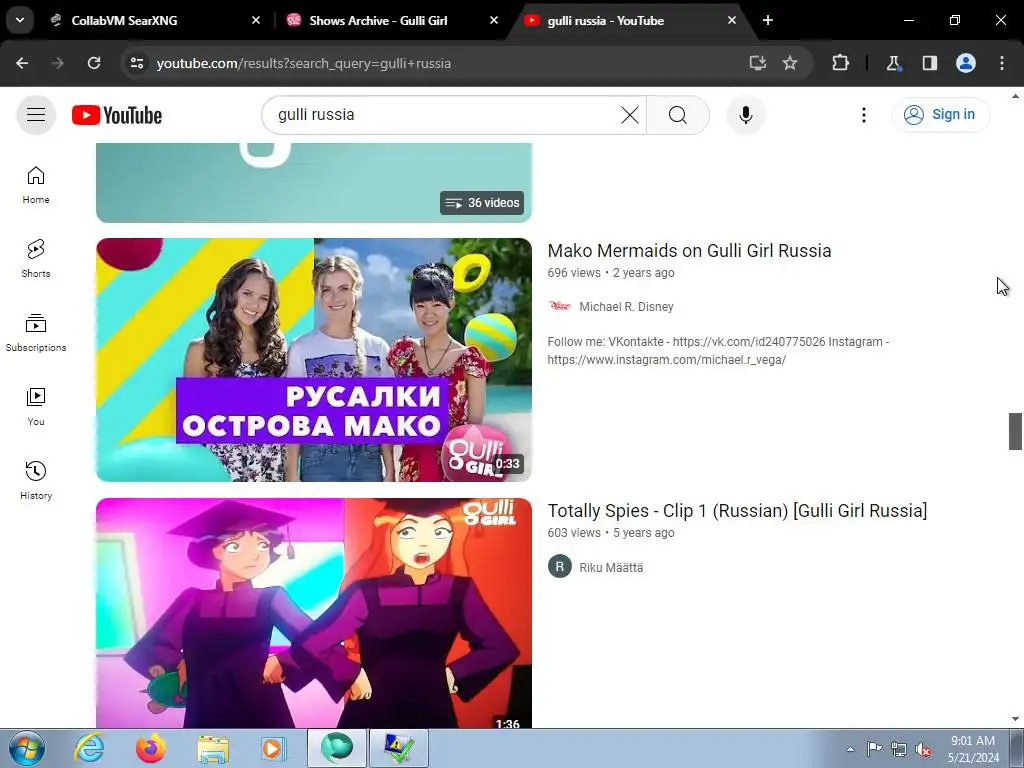
Task: Open Chrome extensions puzzle icon
Action: 840,63
